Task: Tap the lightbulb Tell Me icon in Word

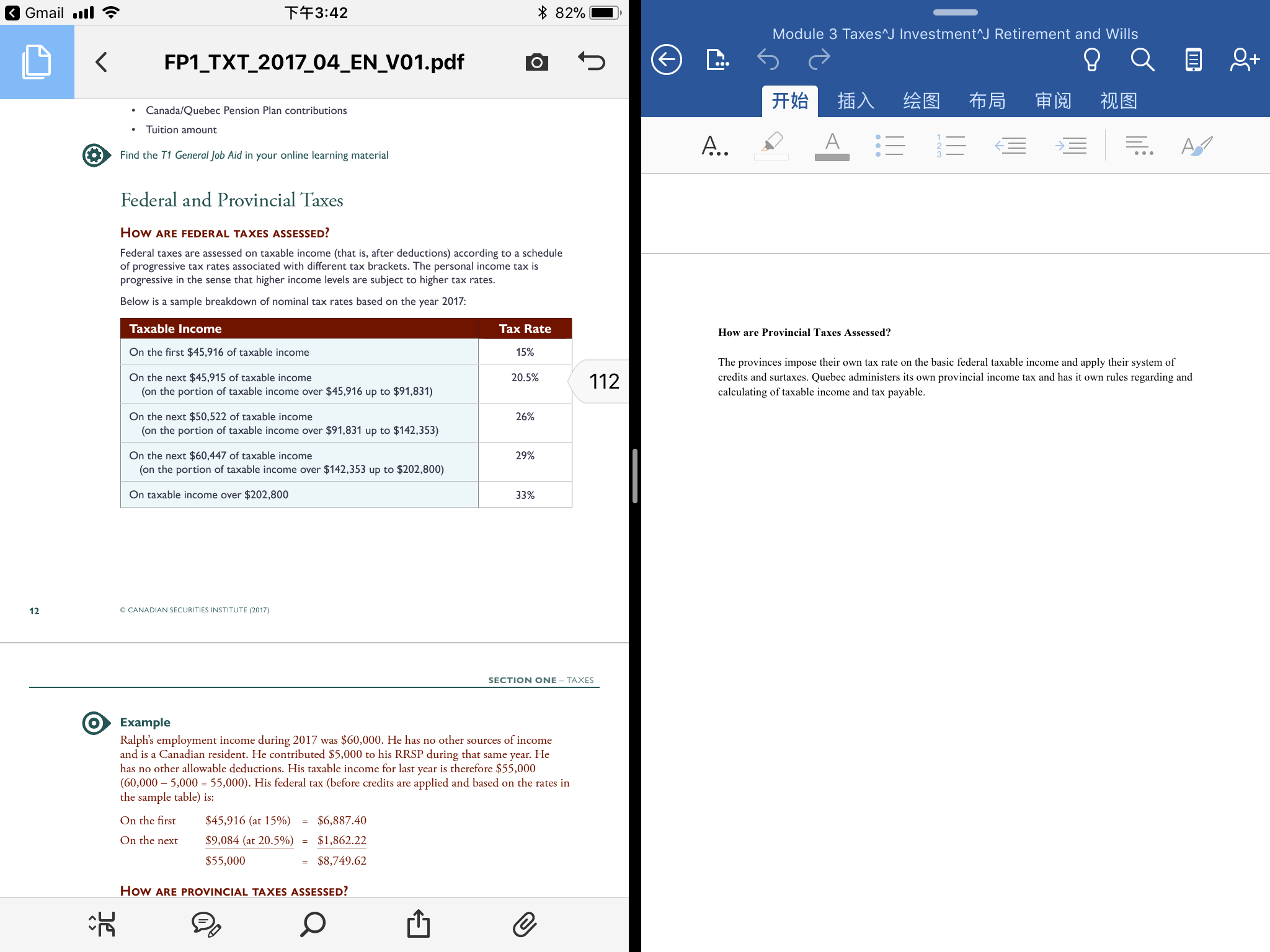Action: 1091,60
